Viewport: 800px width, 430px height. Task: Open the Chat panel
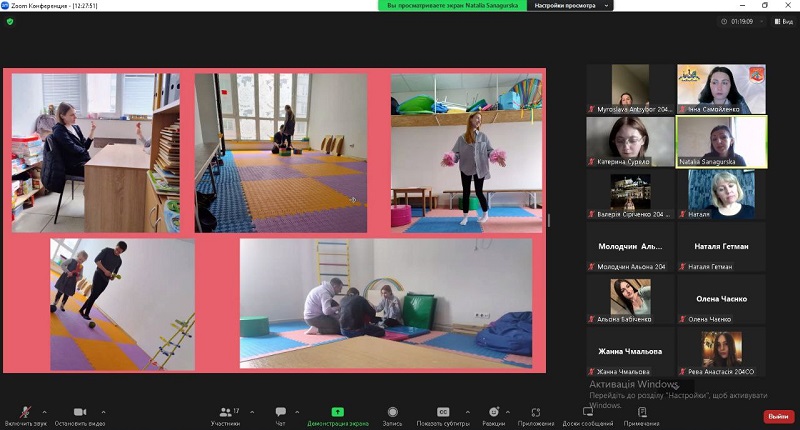pos(281,413)
